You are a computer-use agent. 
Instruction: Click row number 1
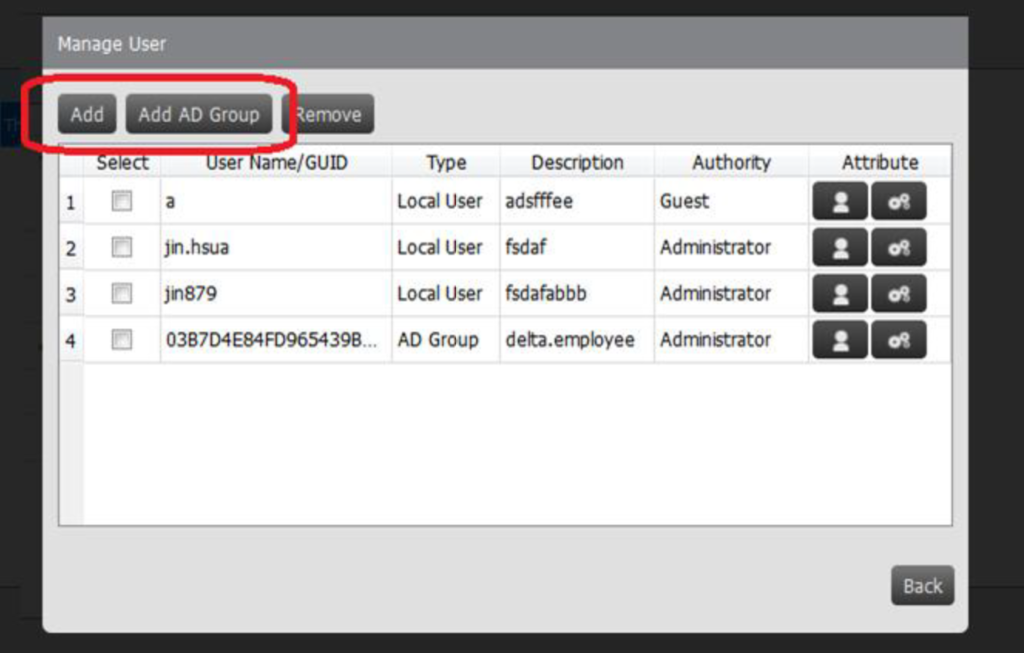pyautogui.click(x=71, y=202)
